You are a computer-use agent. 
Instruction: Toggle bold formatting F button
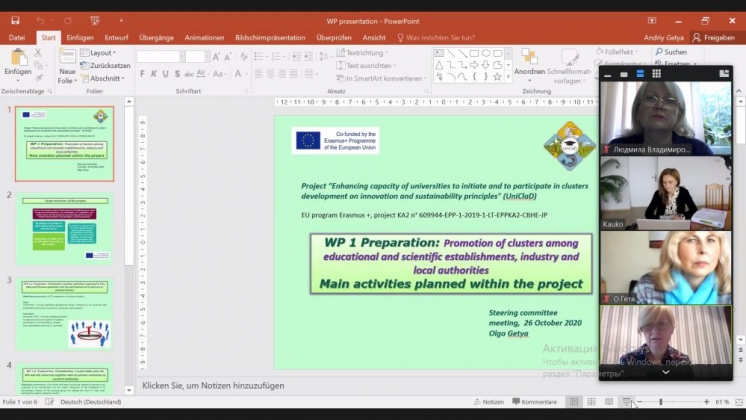point(142,73)
